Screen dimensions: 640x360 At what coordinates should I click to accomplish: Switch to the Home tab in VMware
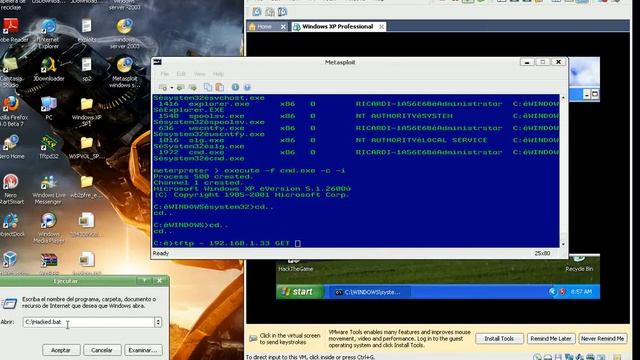[264, 27]
